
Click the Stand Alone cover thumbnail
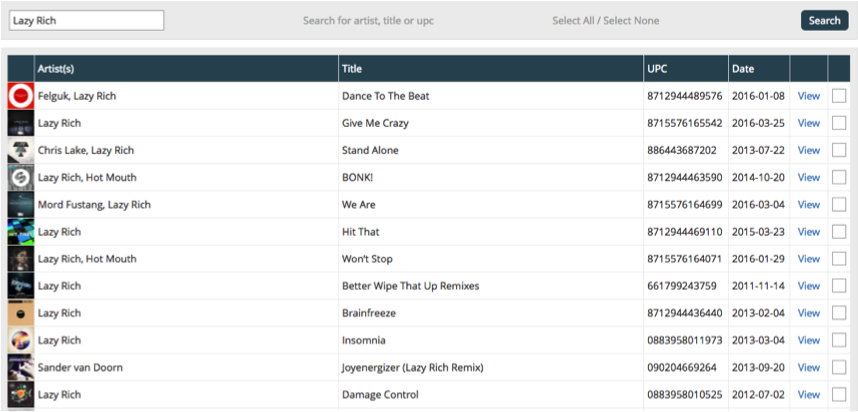click(21, 150)
